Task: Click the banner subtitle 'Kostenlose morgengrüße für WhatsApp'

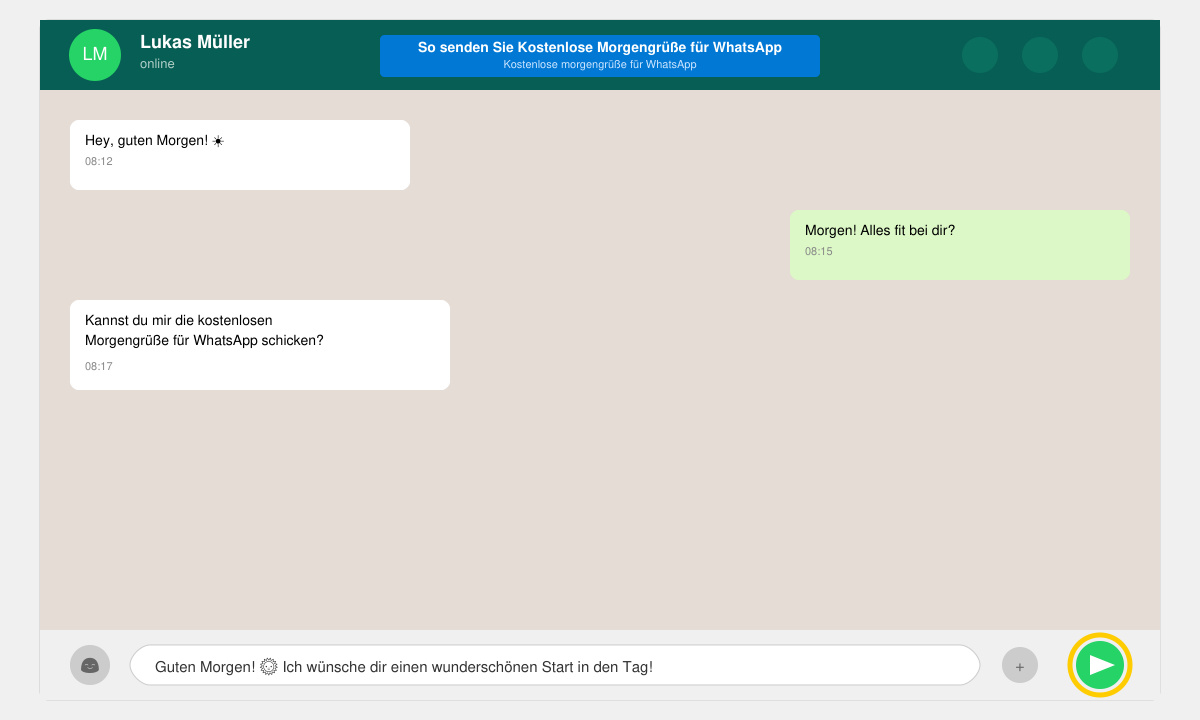Action: (600, 64)
